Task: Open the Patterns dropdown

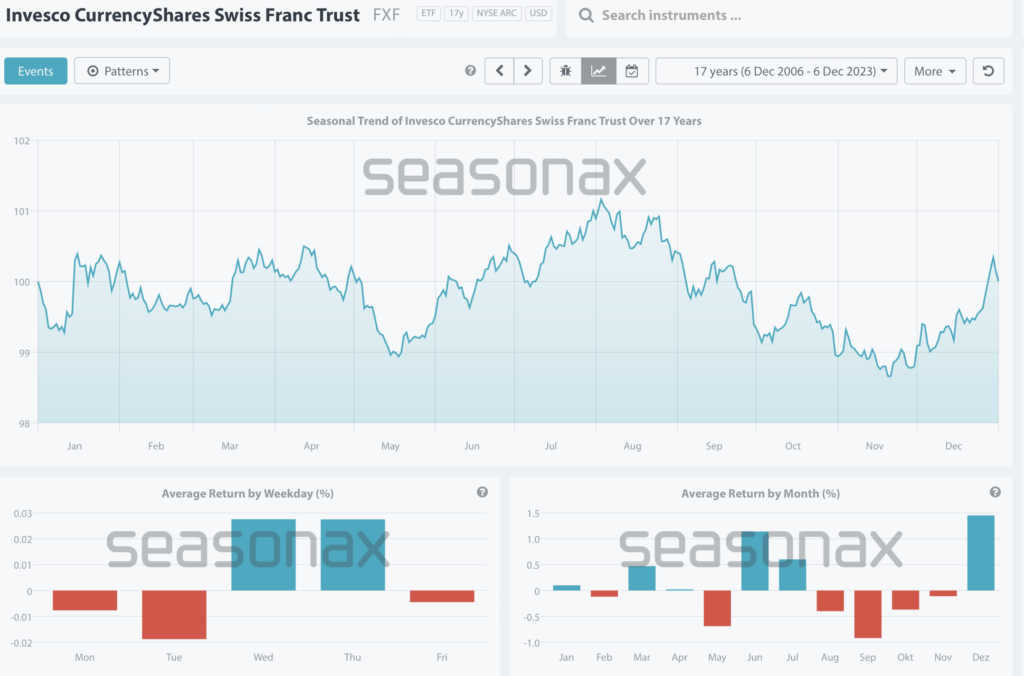Action: click(x=122, y=71)
